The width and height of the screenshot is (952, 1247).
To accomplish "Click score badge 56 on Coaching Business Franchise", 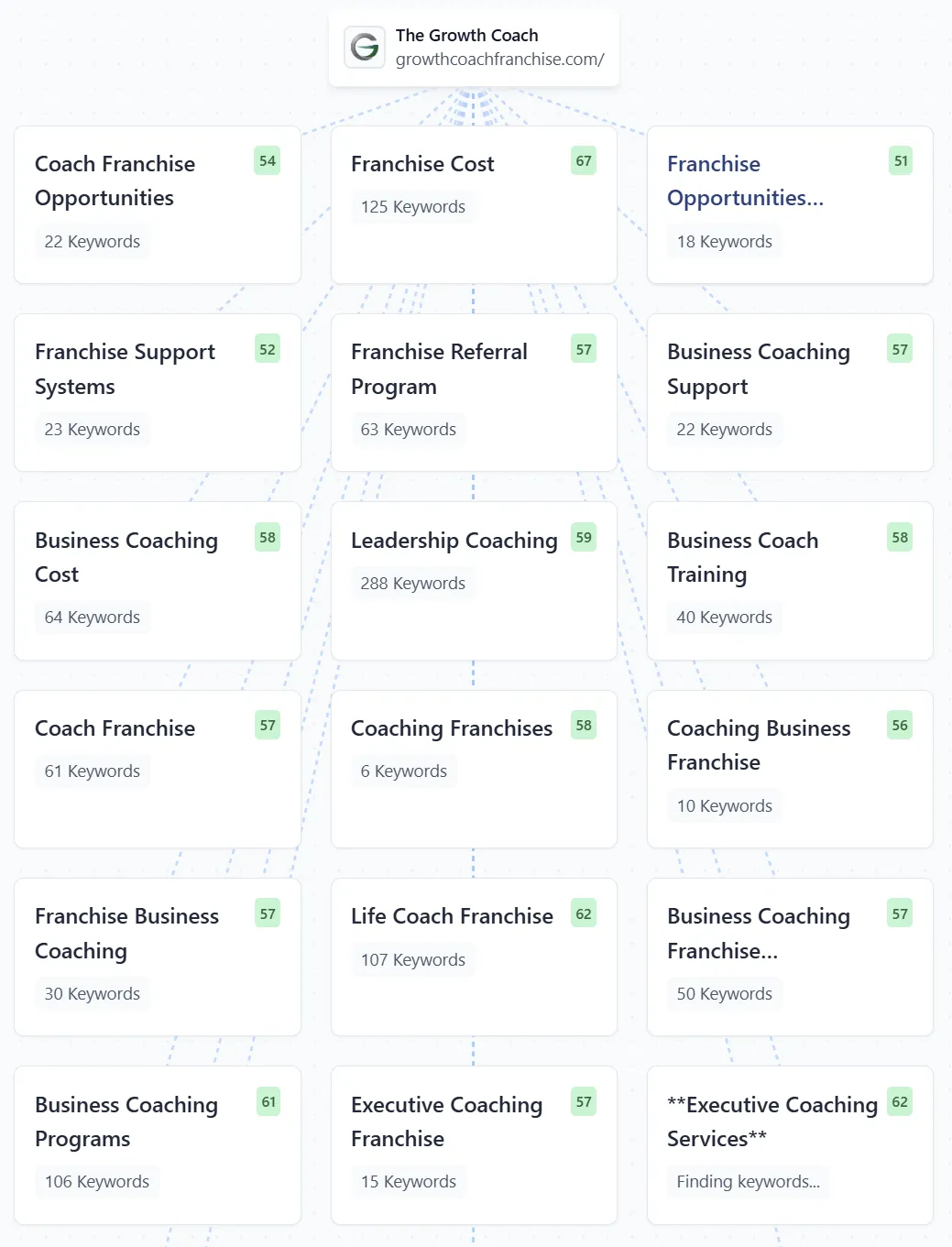I will 900,726.
